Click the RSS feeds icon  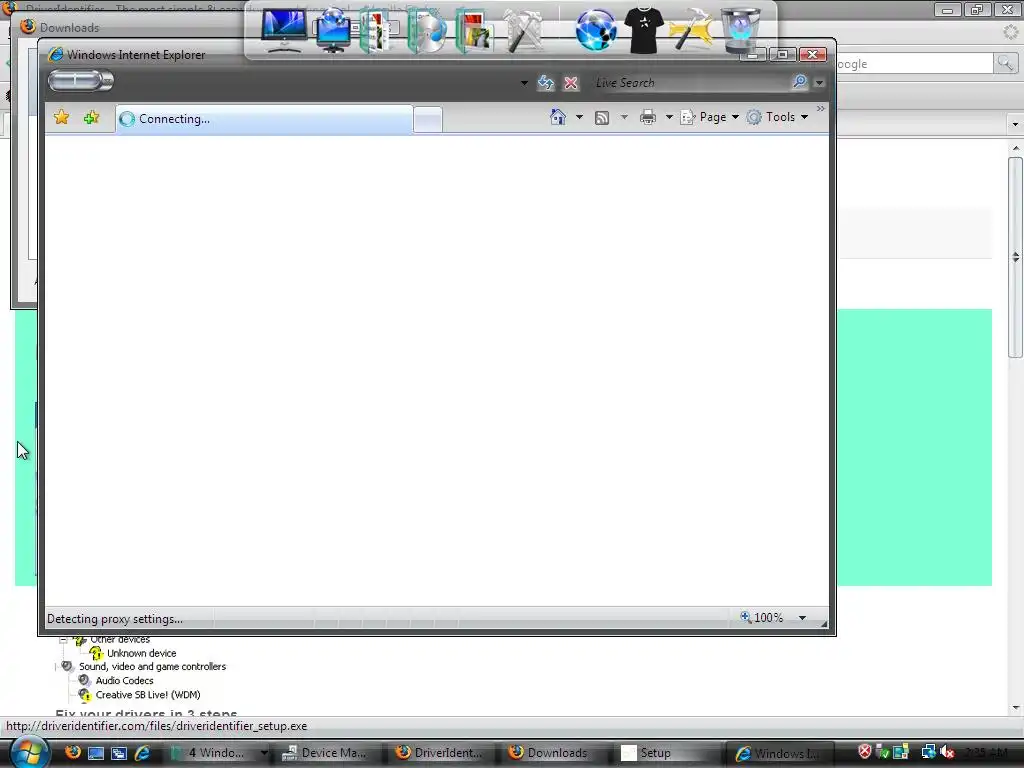[x=602, y=118]
